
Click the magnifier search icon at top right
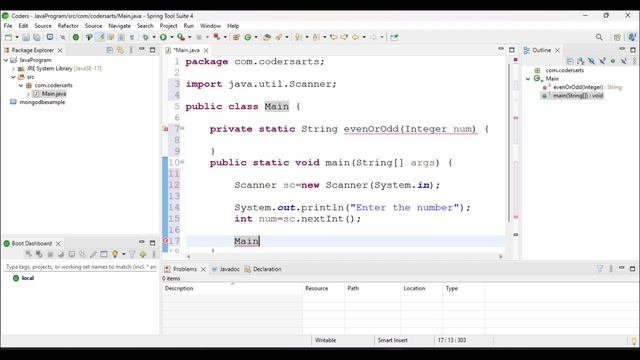coord(599,37)
